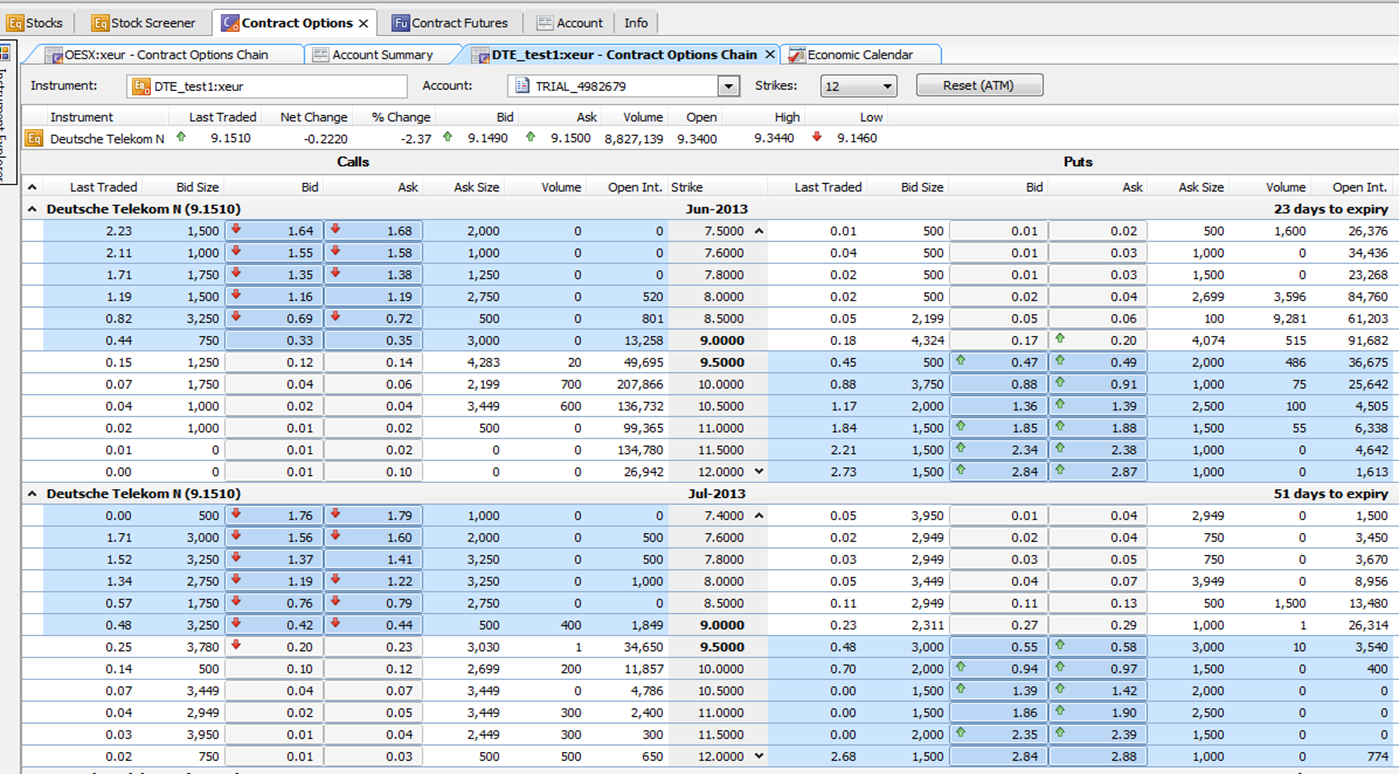The height and width of the screenshot is (774, 1399).
Task: Select the Contract Futures tab
Action: point(450,22)
